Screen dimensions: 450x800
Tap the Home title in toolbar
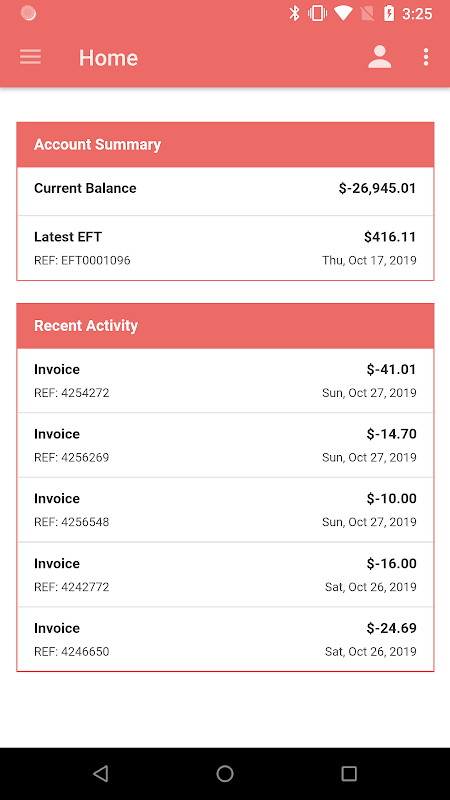pyautogui.click(x=108, y=58)
